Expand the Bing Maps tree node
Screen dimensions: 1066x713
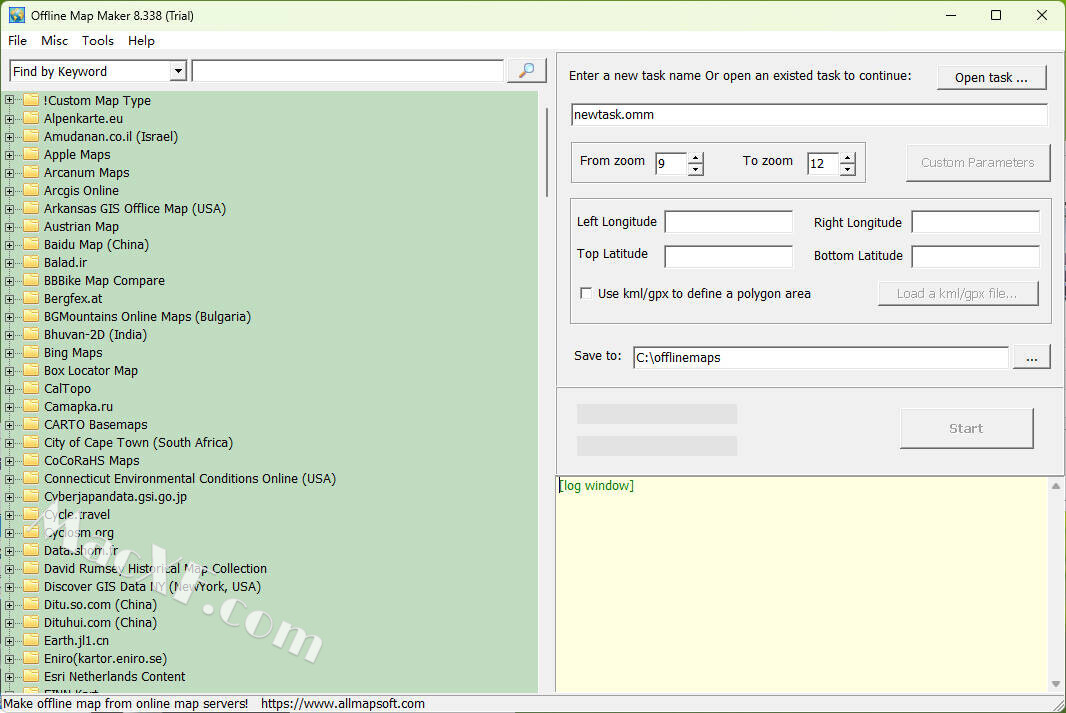click(10, 353)
